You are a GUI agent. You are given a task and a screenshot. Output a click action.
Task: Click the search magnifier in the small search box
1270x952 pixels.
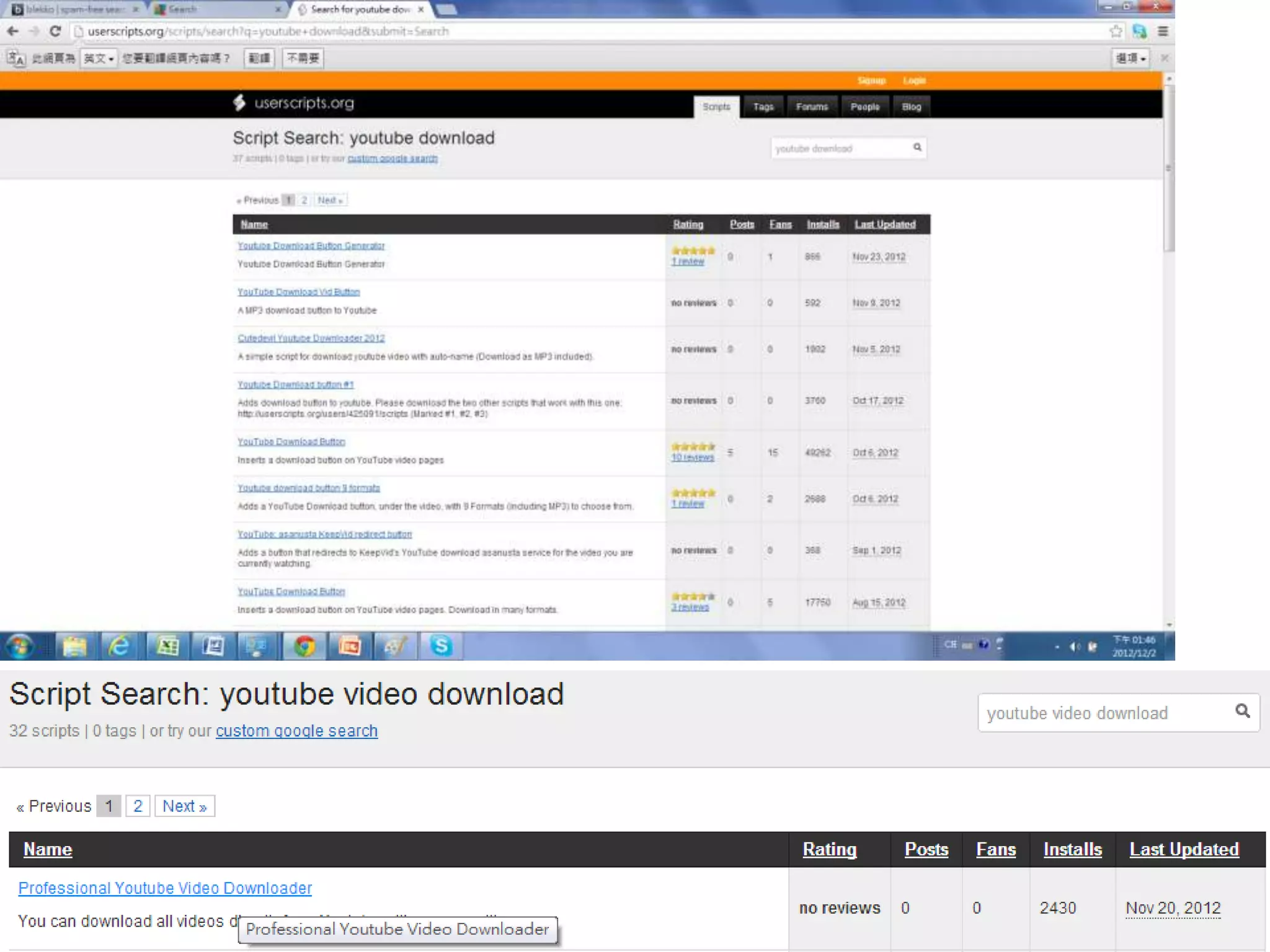tap(917, 148)
